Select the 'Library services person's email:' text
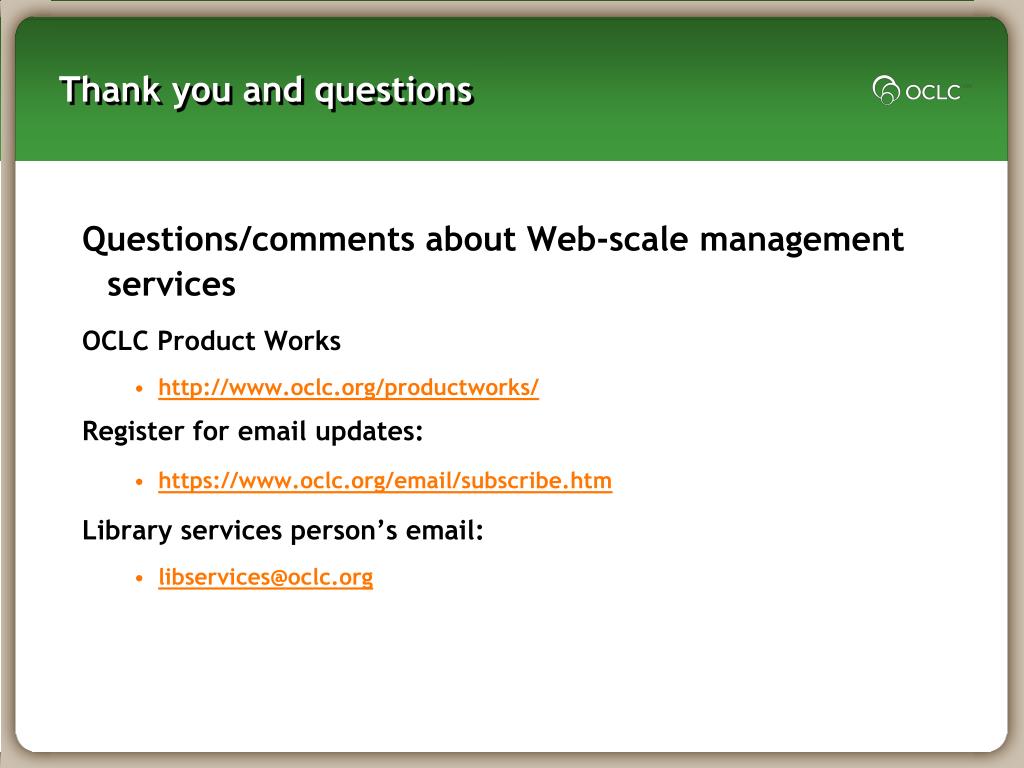1024x768 pixels. click(x=283, y=530)
